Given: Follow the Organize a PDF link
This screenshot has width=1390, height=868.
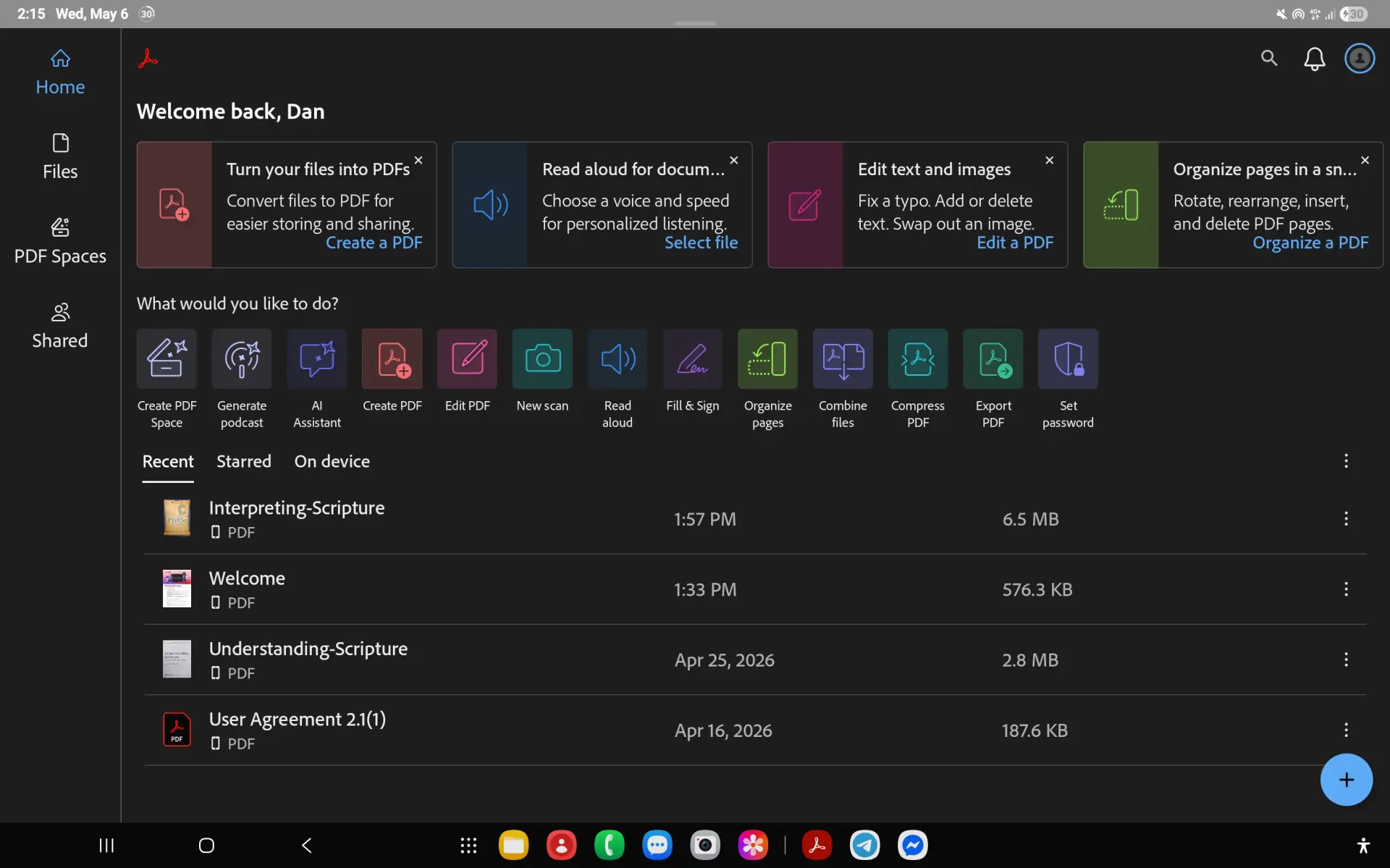Looking at the screenshot, I should [x=1310, y=243].
